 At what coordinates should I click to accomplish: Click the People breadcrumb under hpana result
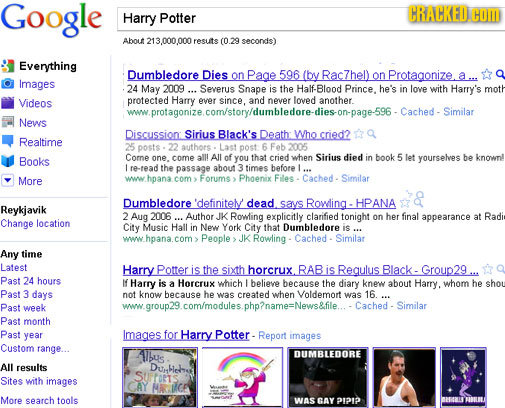216,238
